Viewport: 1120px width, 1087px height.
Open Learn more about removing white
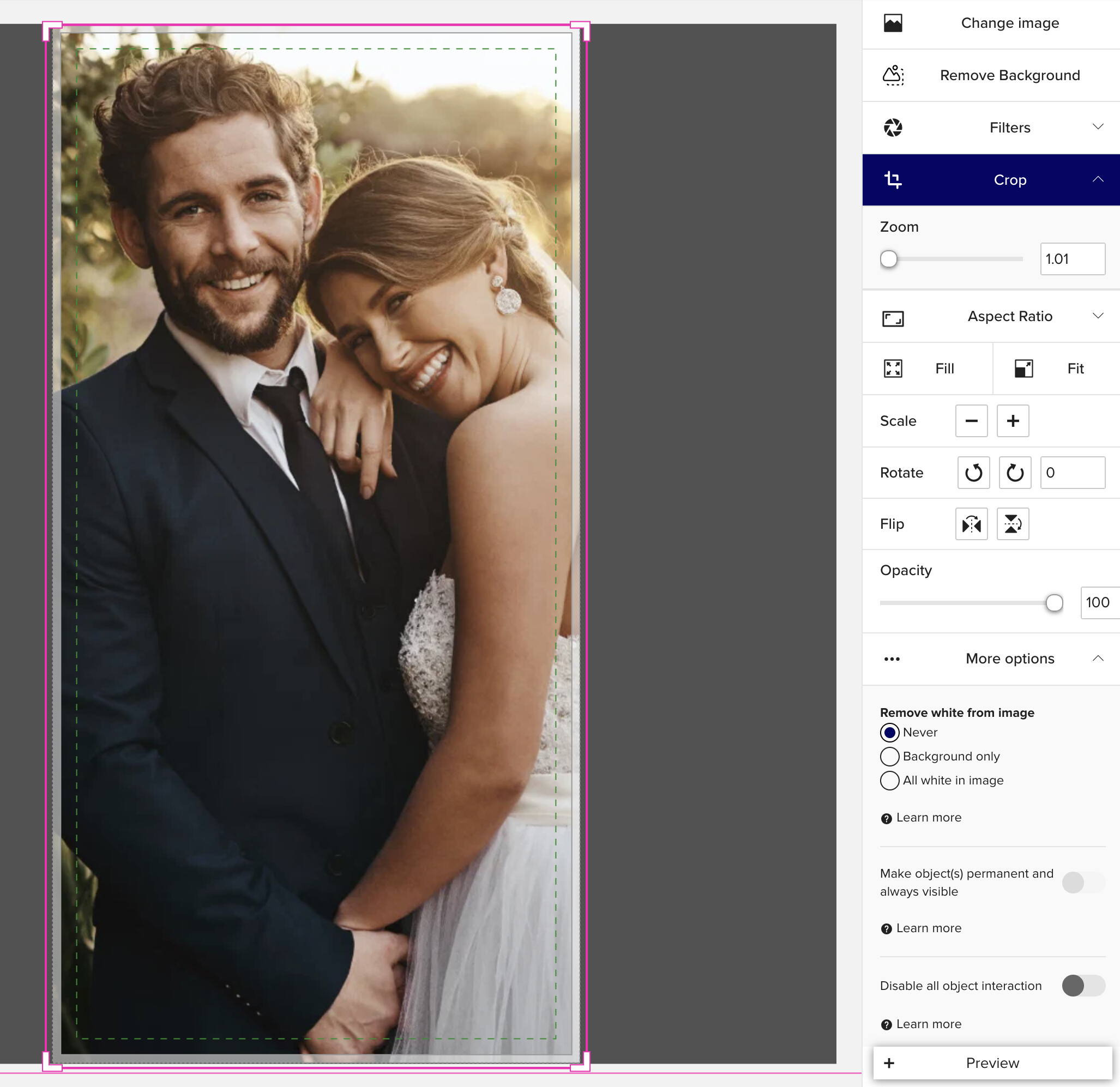(x=929, y=817)
